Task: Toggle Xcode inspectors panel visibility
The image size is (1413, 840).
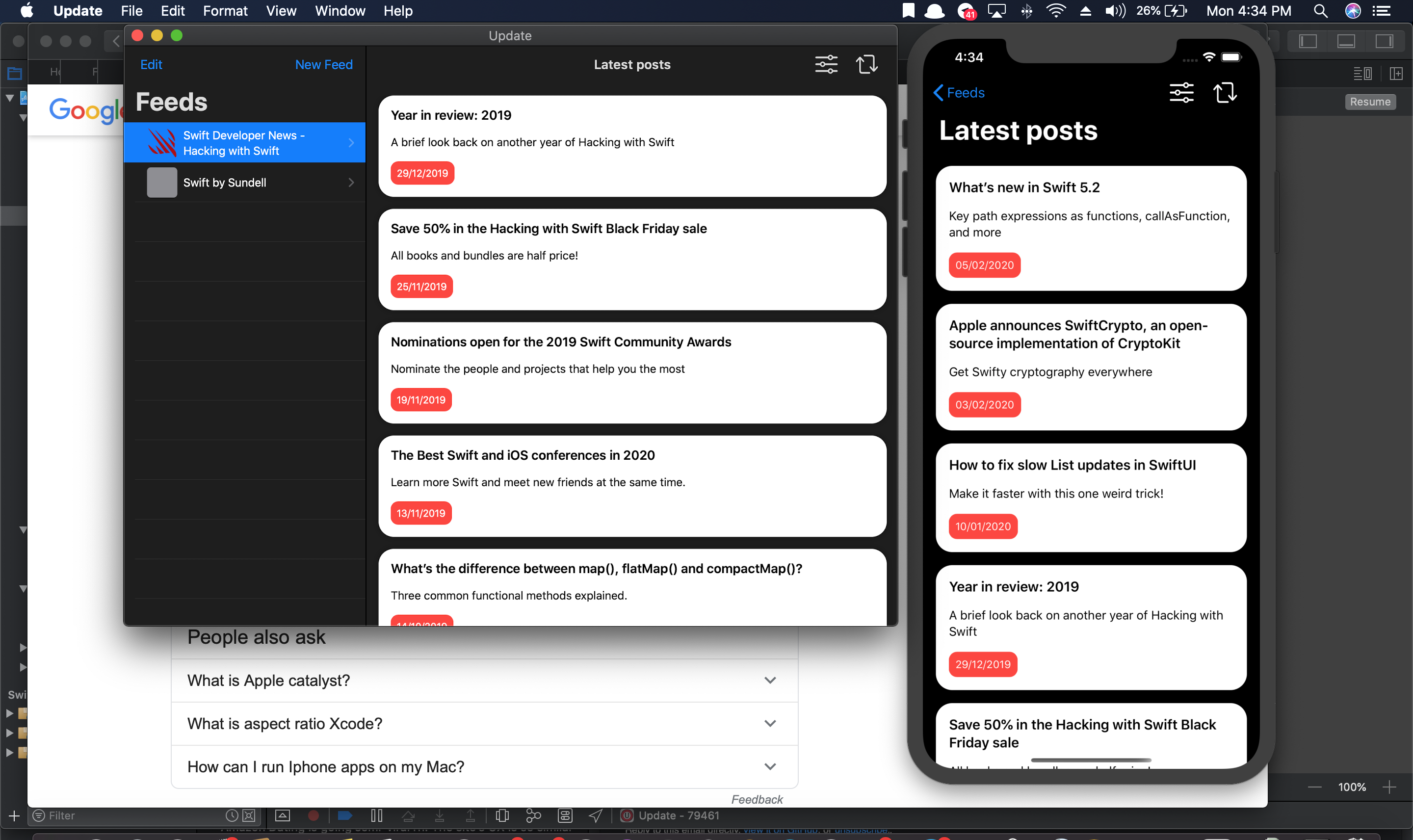Action: [x=1384, y=41]
